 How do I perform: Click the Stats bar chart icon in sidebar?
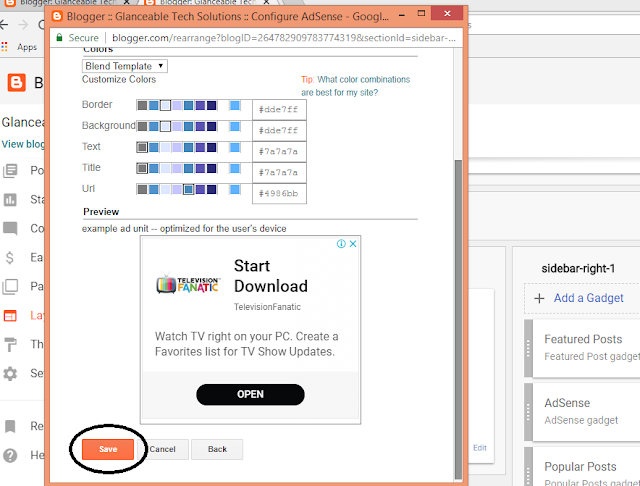point(10,200)
